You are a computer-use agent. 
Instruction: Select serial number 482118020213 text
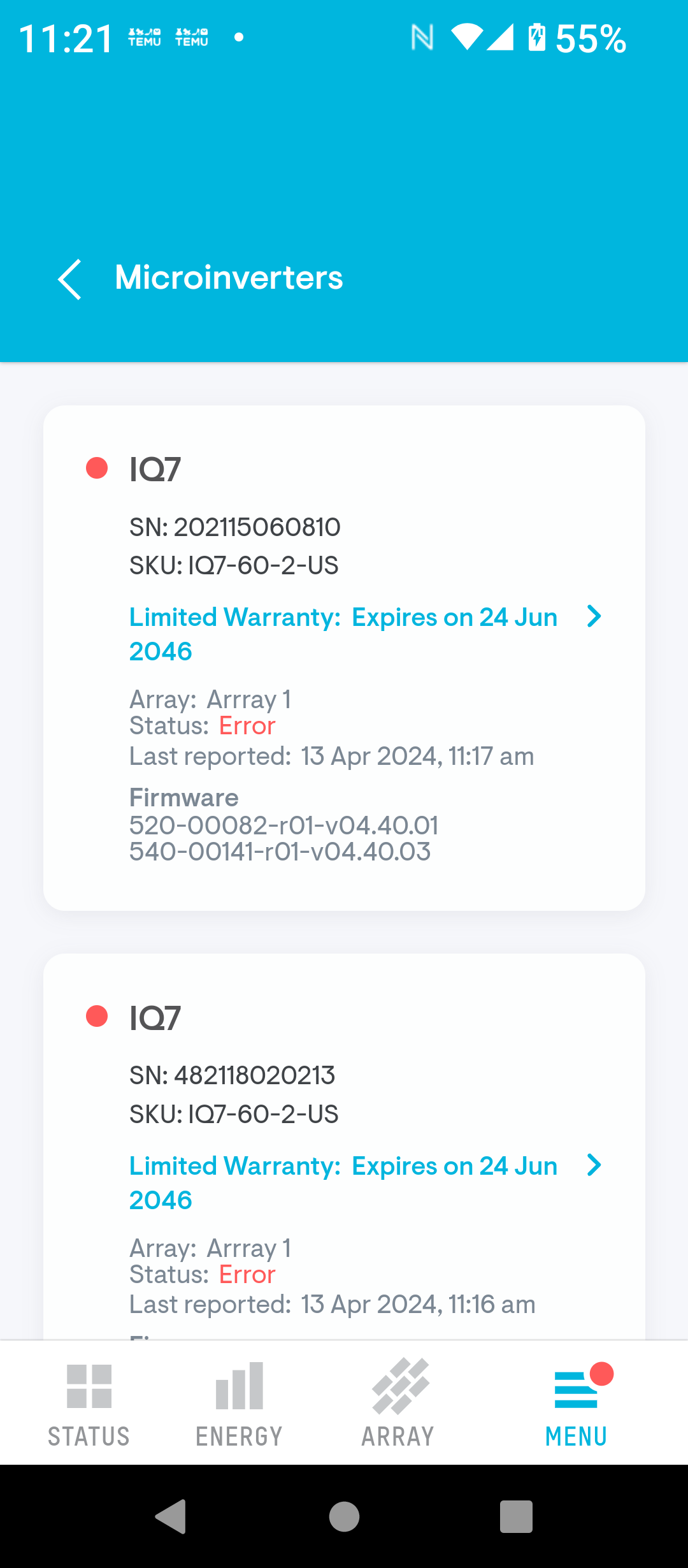point(233,1075)
